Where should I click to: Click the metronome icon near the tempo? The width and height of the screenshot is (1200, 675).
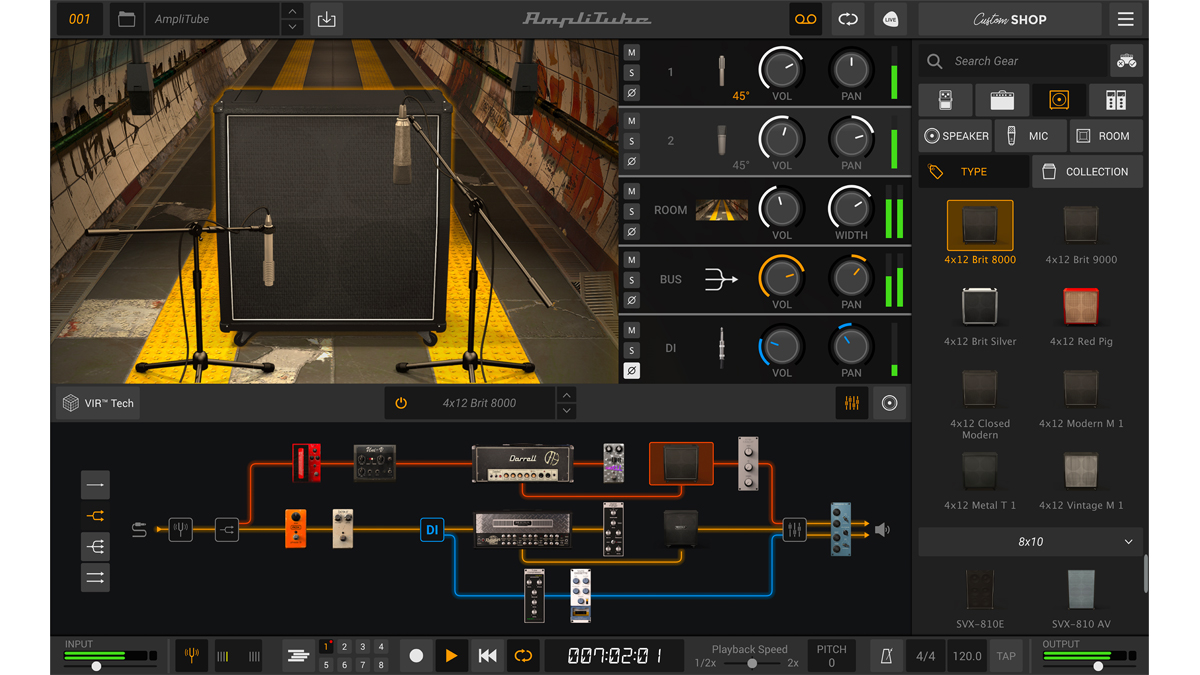[x=886, y=656]
